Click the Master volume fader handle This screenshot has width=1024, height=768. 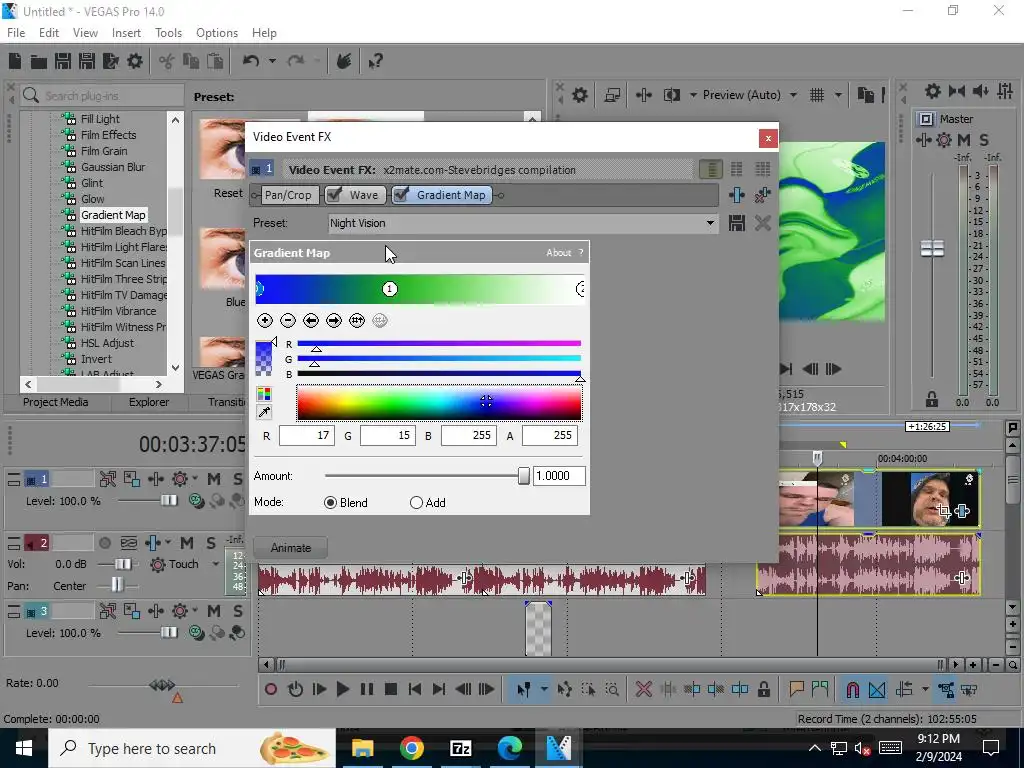tap(932, 248)
